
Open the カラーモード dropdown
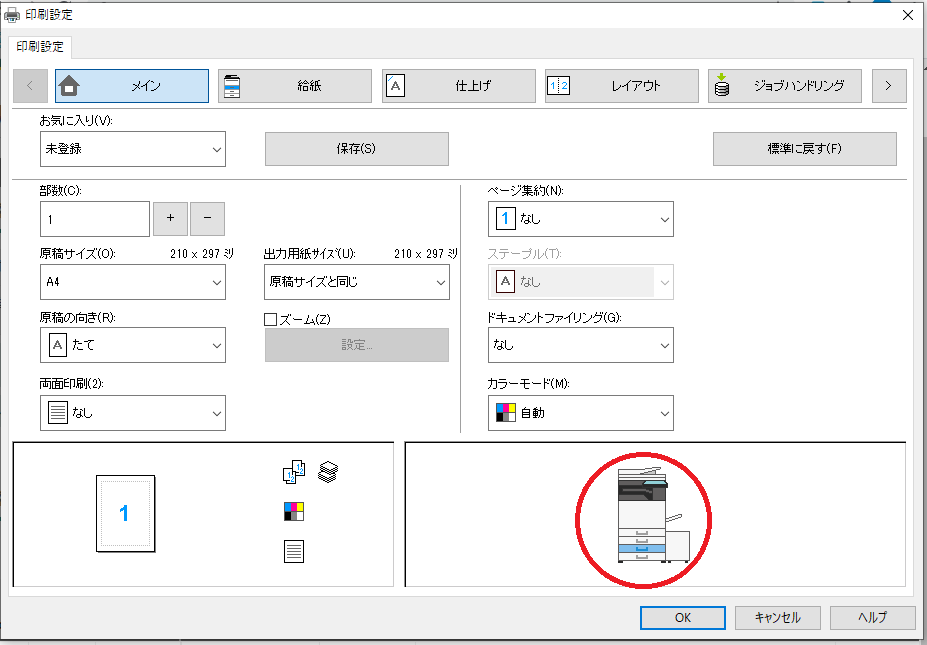pyautogui.click(x=580, y=412)
